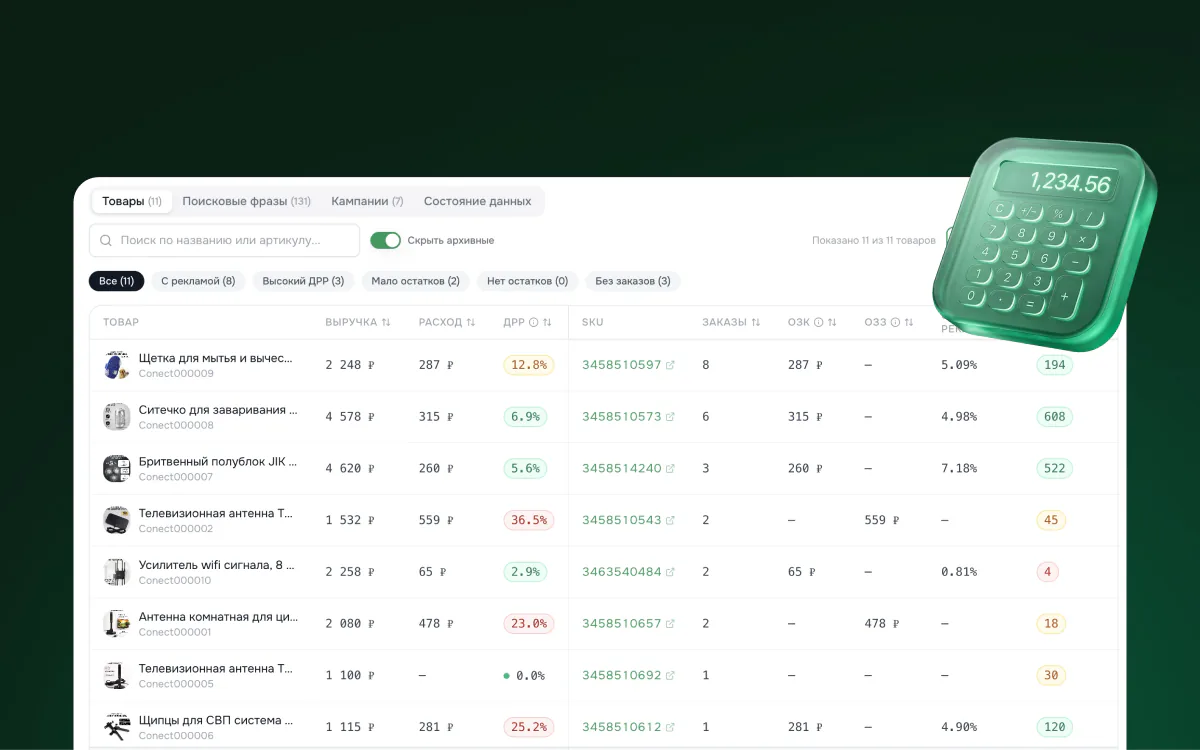Screen dimensions: 1200x750
Task: Click article code Conect000002
Action: [x=176, y=529]
